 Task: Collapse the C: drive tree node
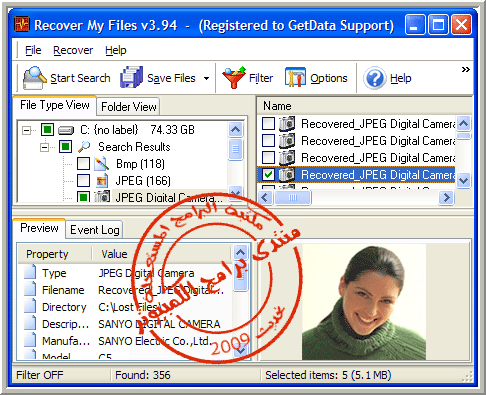(26, 130)
